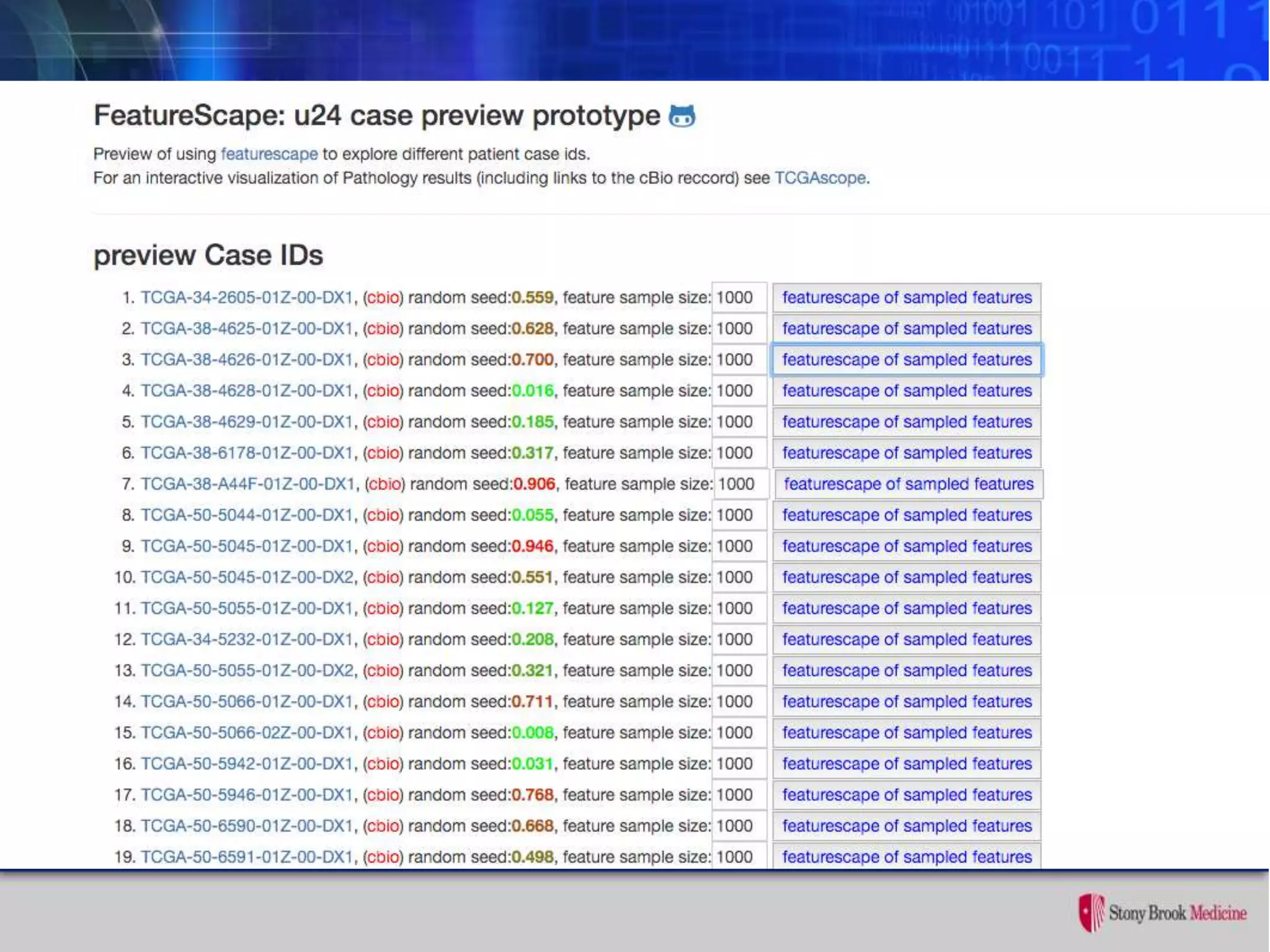Click the sample size field for TCGA-38-4628
Image resolution: width=1270 pixels, height=952 pixels.
click(739, 391)
